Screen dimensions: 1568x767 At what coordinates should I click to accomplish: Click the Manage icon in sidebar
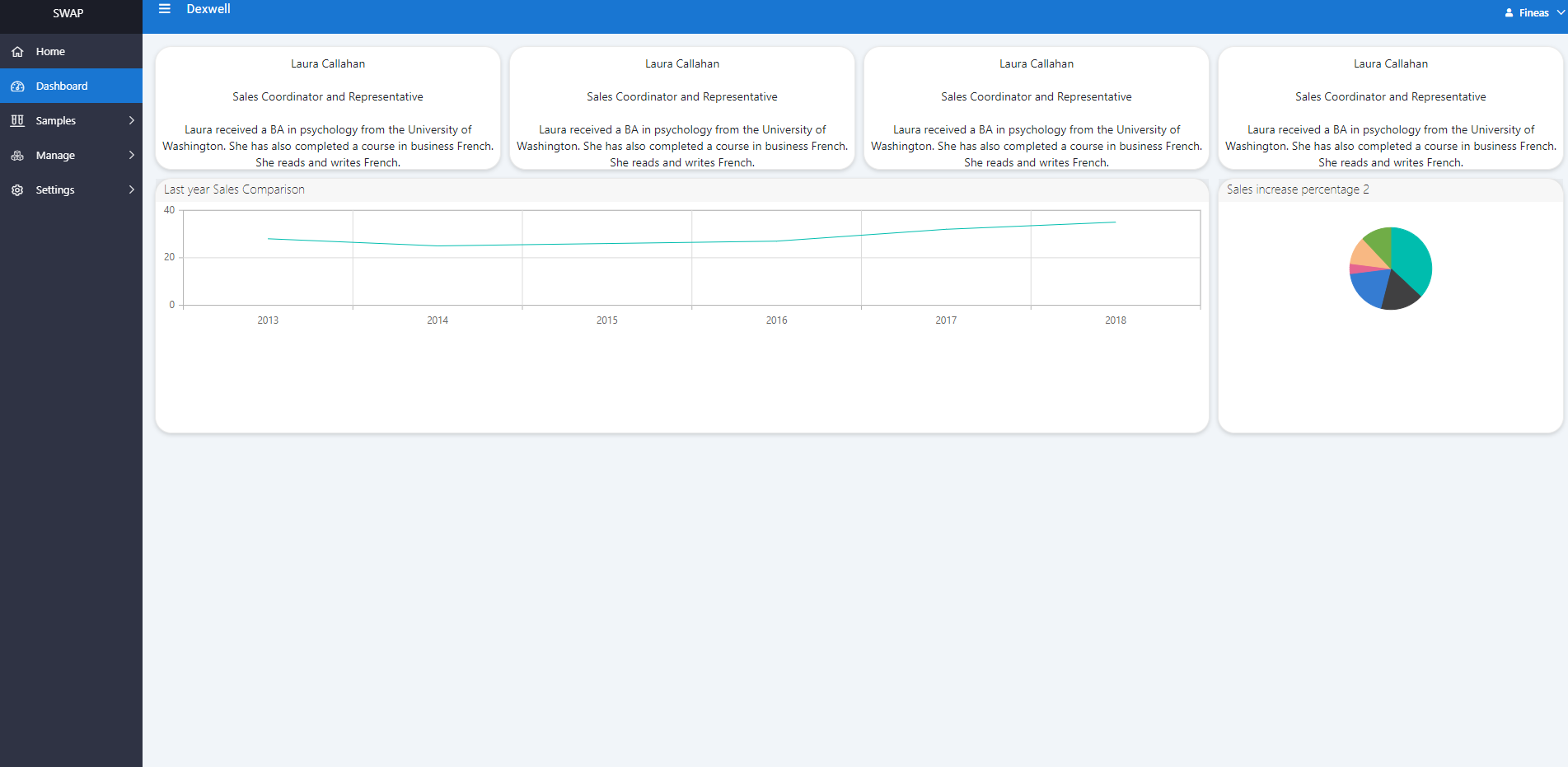(17, 156)
